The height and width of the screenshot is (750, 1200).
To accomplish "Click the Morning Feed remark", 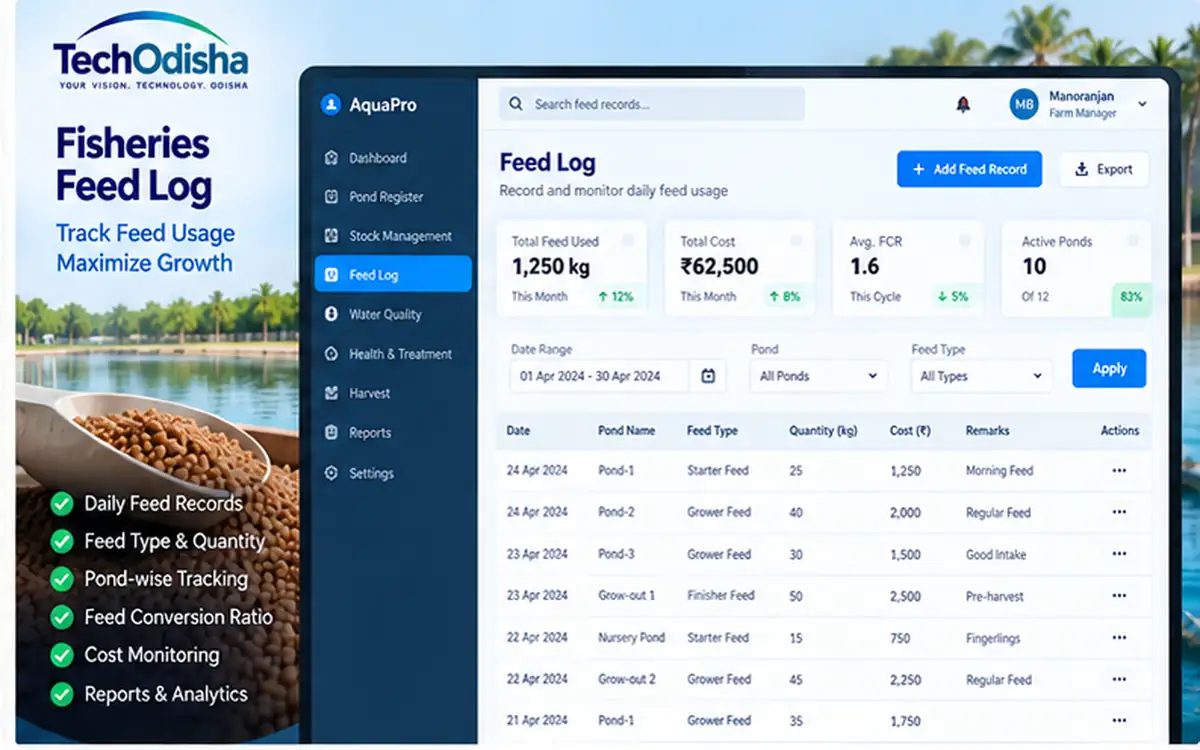I will click(x=999, y=470).
